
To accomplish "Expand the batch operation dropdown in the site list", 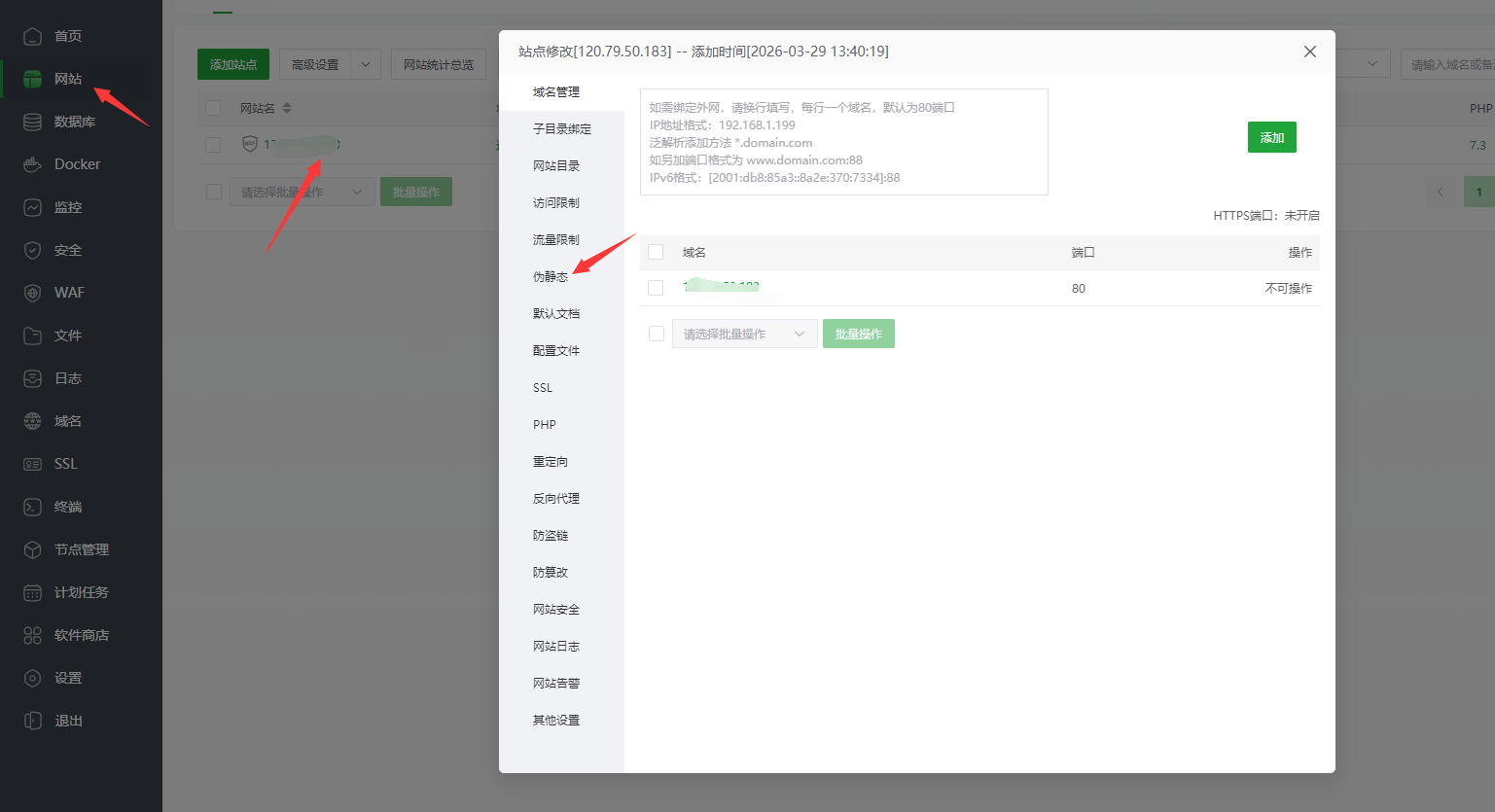I will click(x=302, y=191).
